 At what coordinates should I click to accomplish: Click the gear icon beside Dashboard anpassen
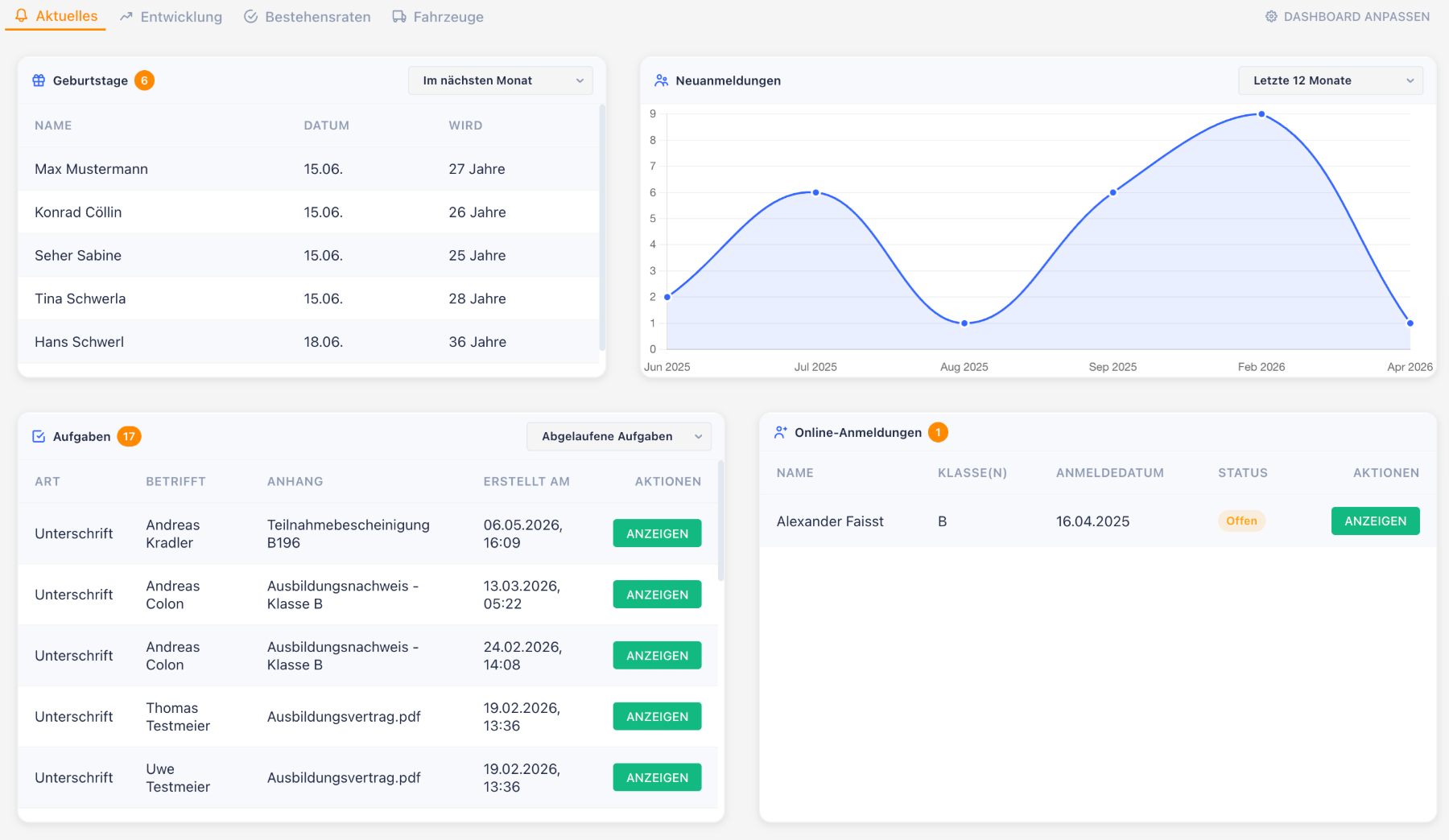(x=1271, y=17)
